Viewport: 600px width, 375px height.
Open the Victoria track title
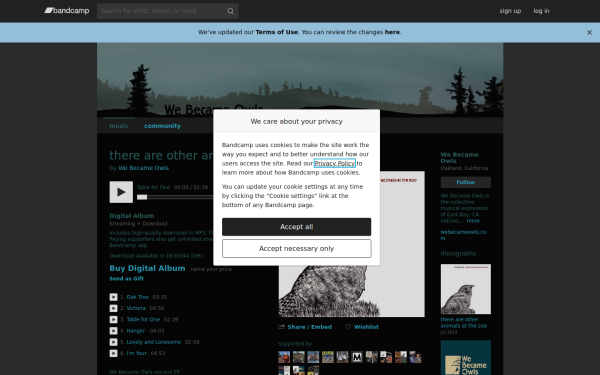(136, 308)
